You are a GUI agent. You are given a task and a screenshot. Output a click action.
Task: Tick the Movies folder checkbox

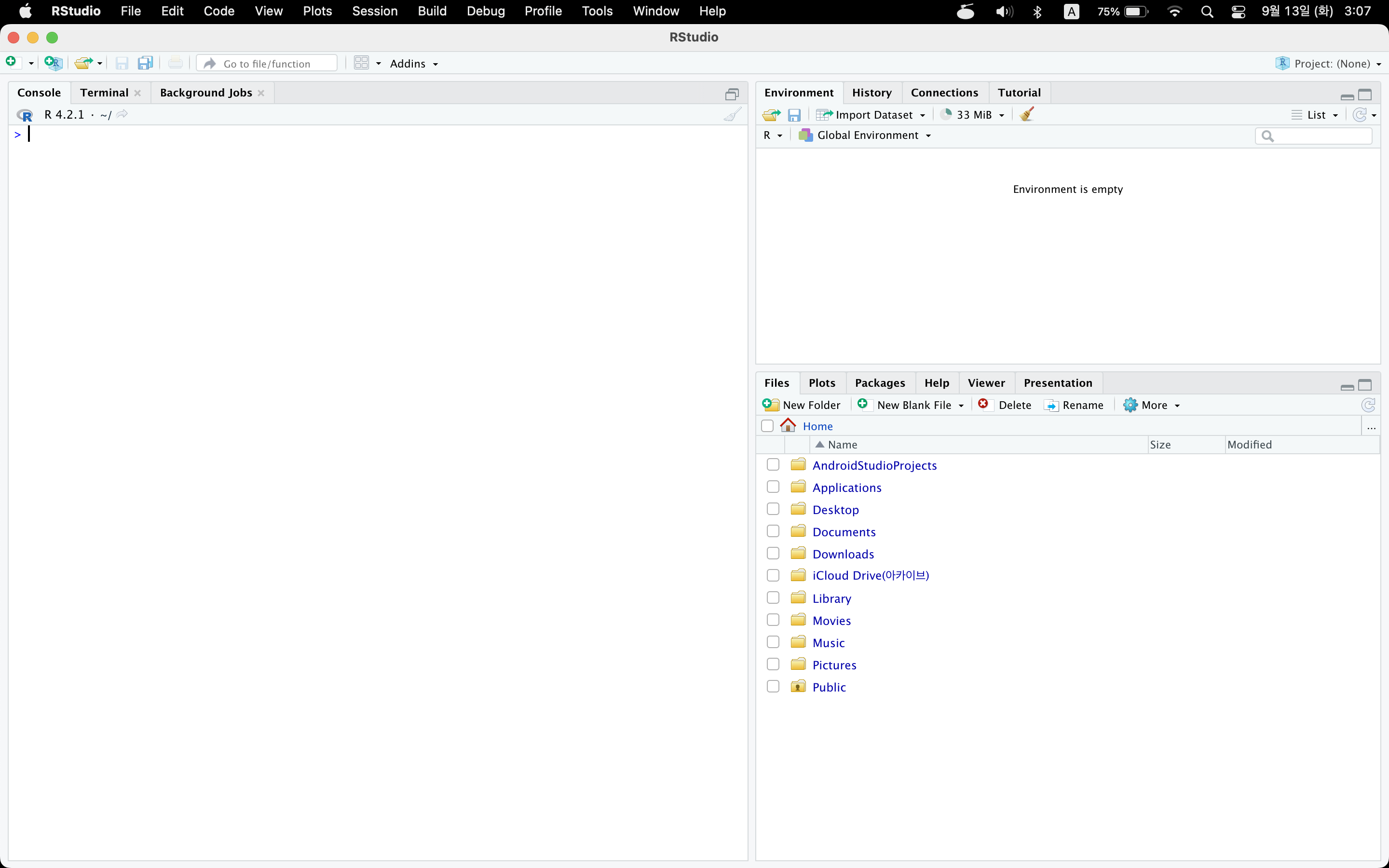coord(773,620)
